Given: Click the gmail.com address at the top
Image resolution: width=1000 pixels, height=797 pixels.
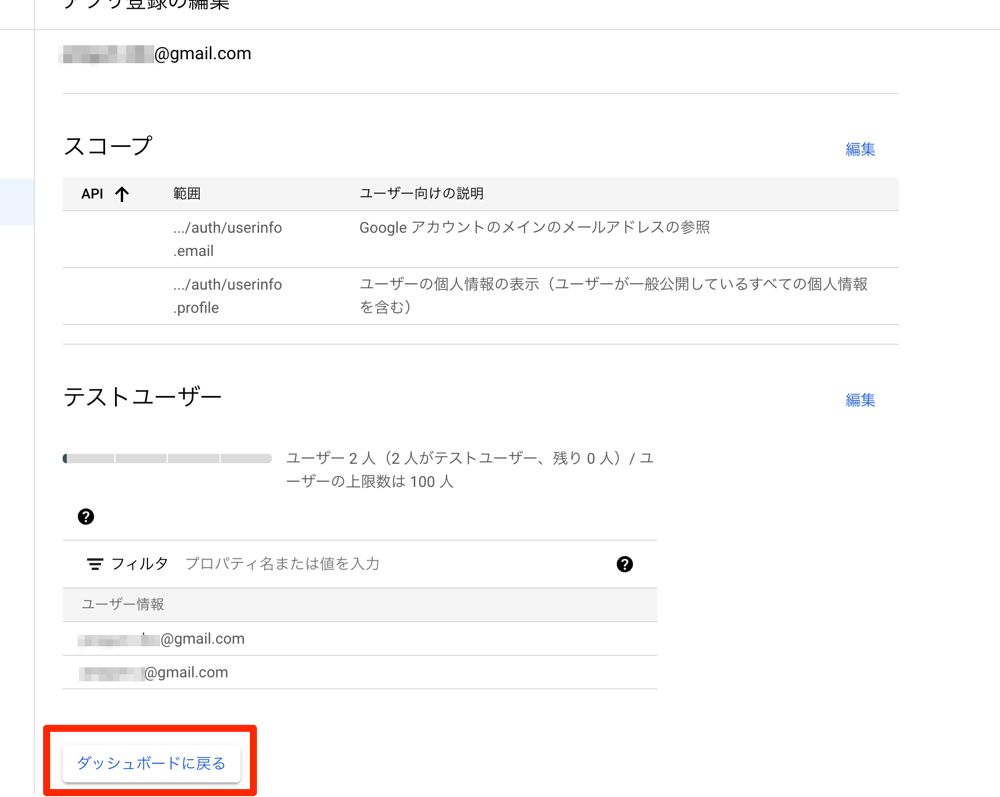Looking at the screenshot, I should coord(155,53).
